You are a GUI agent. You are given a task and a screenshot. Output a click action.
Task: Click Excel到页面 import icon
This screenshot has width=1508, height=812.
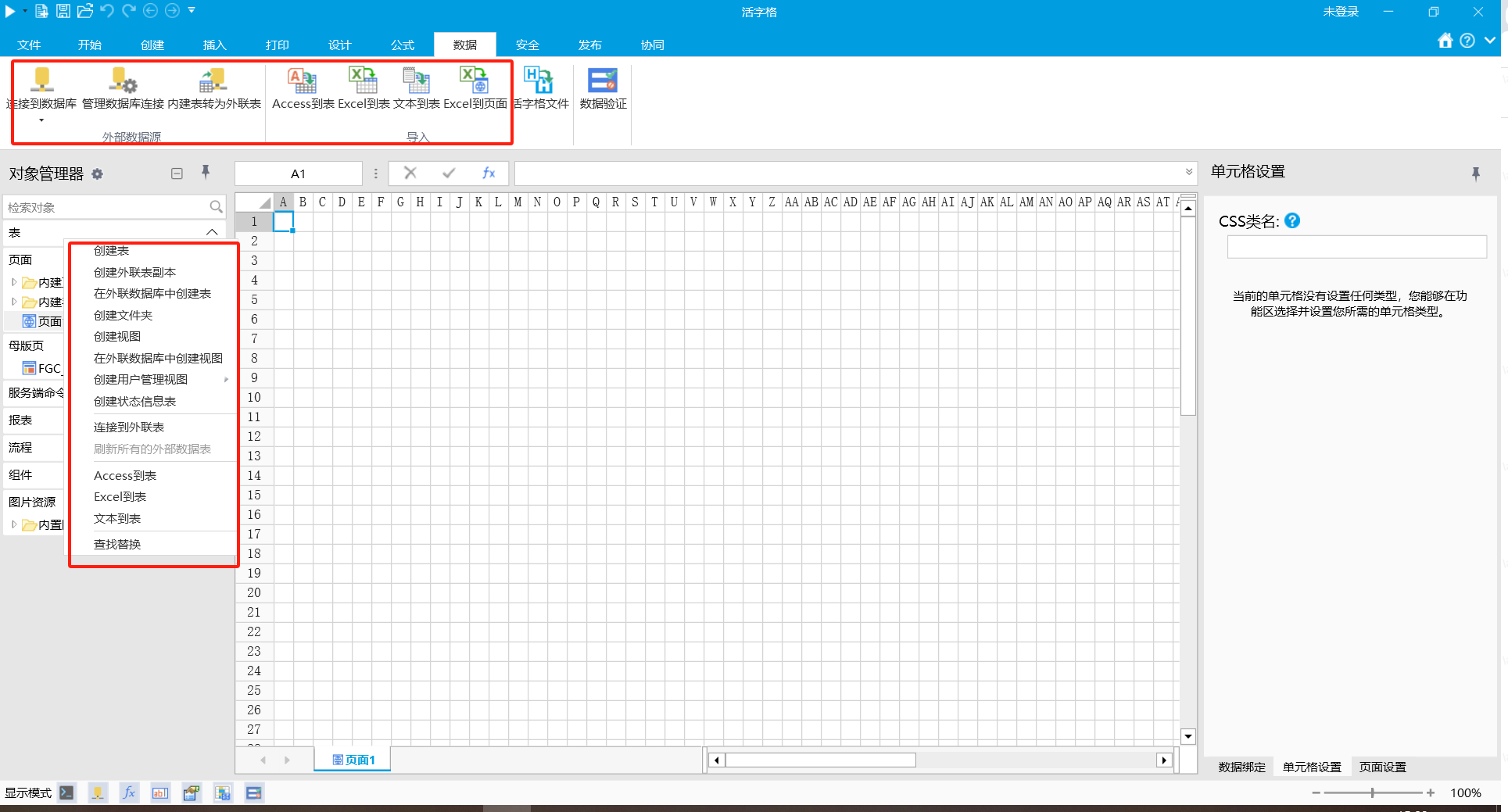pyautogui.click(x=475, y=79)
